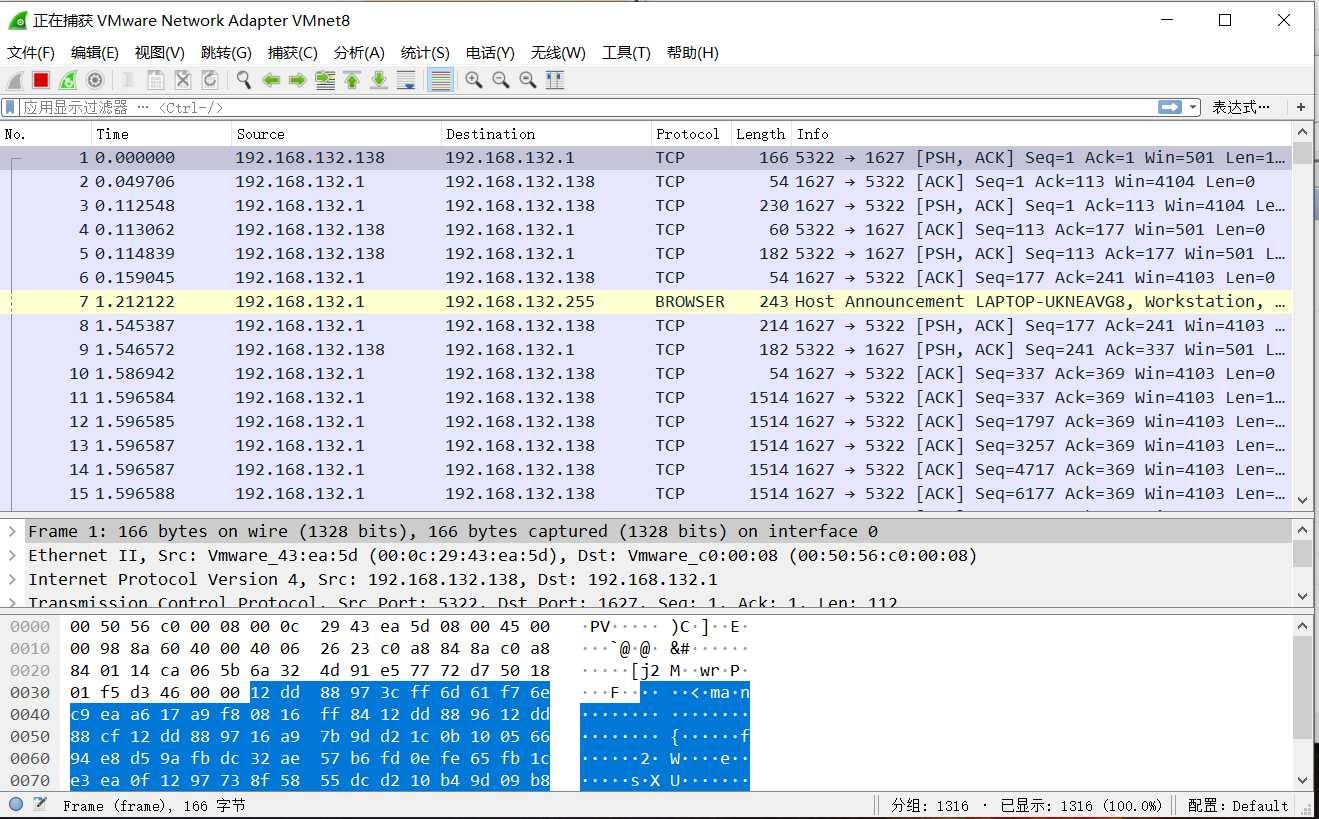The image size is (1319, 819).
Task: Open the 工具(T) menu
Action: 626,53
